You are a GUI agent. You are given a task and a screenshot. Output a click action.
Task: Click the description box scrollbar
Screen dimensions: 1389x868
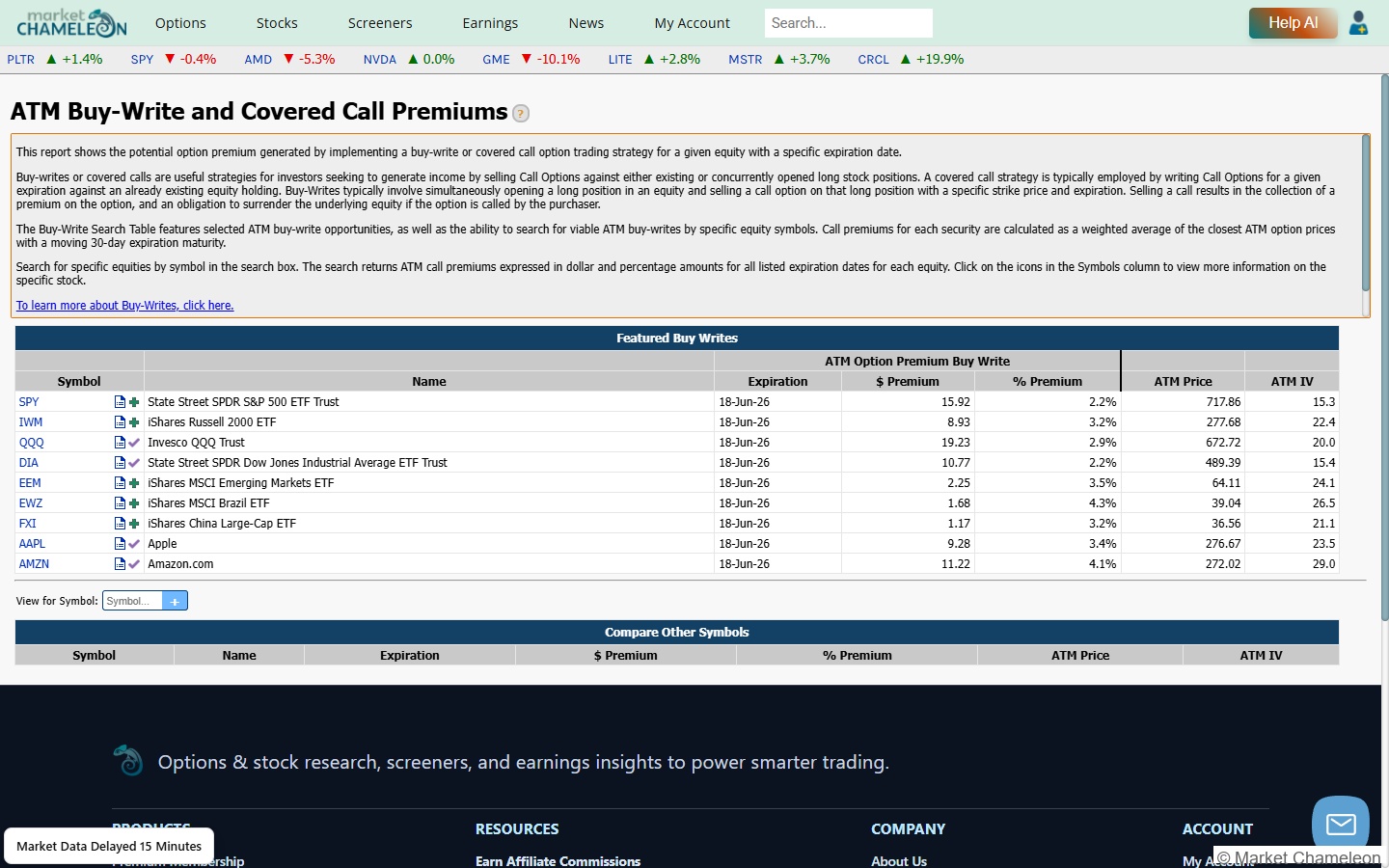click(x=1365, y=213)
